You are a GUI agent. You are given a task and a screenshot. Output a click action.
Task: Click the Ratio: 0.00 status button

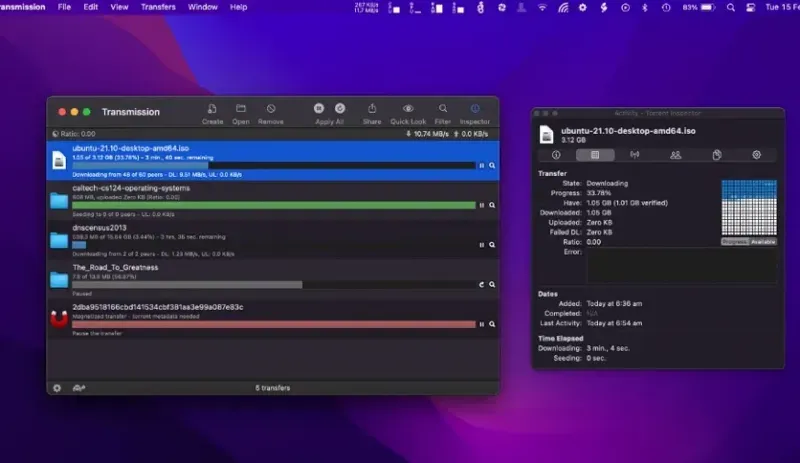pyautogui.click(x=74, y=134)
